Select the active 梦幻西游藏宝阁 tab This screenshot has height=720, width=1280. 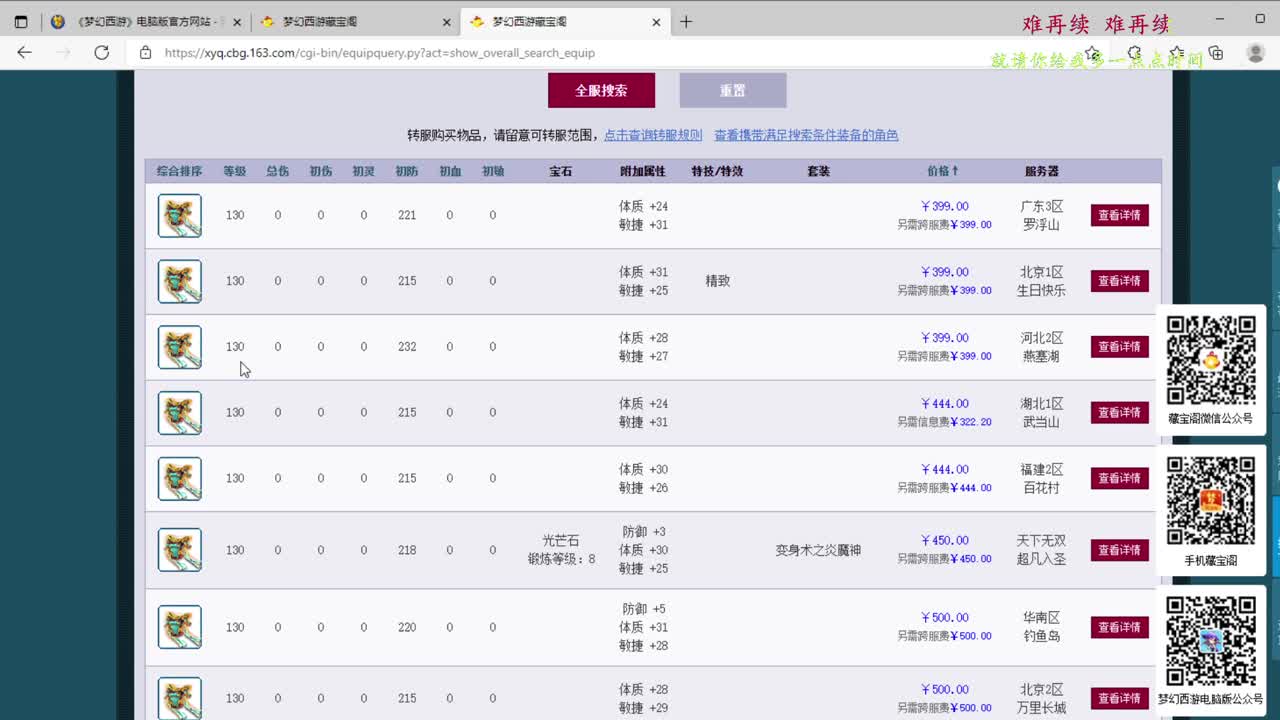point(566,21)
